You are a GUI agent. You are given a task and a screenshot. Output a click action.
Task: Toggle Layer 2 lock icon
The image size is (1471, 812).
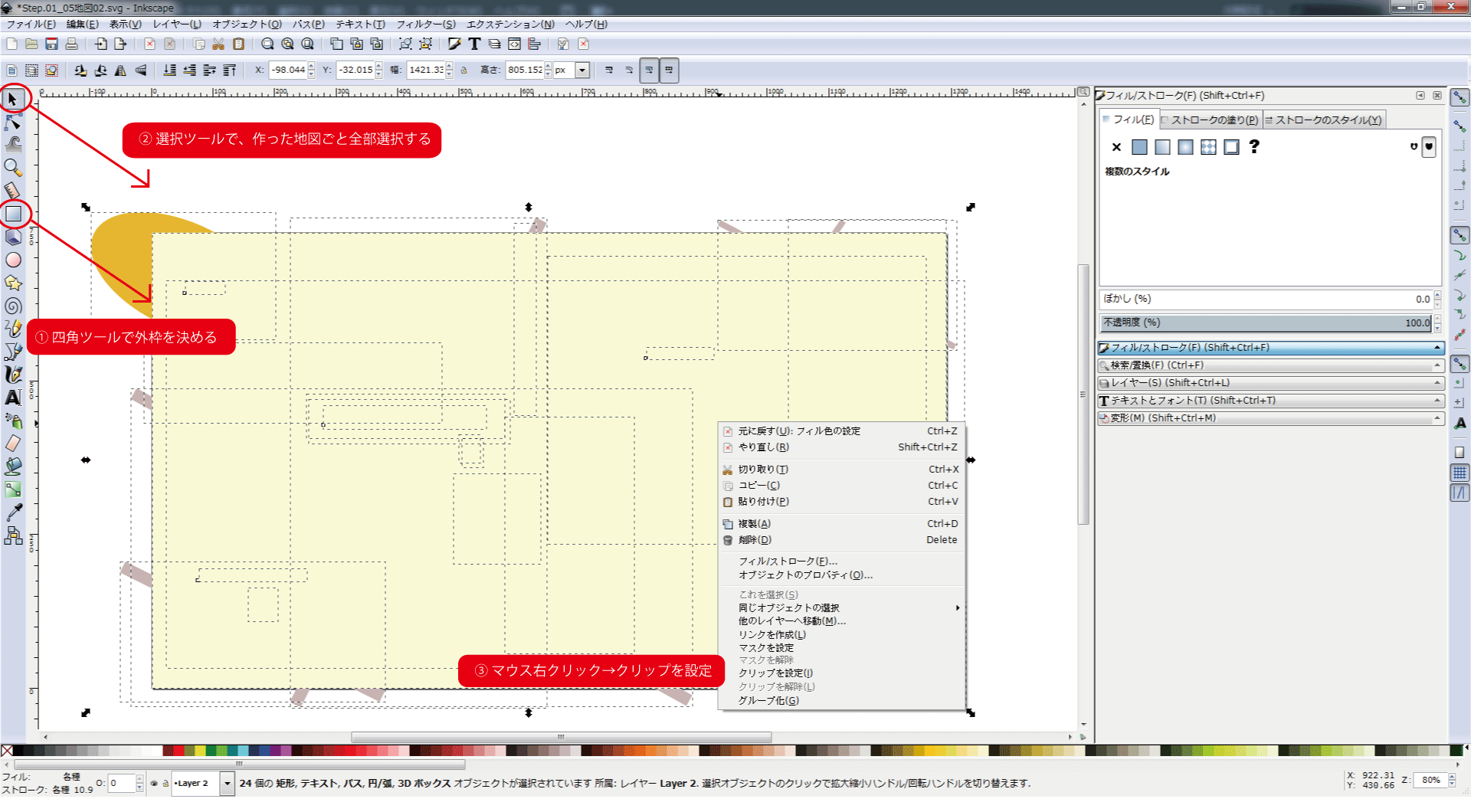tap(165, 784)
